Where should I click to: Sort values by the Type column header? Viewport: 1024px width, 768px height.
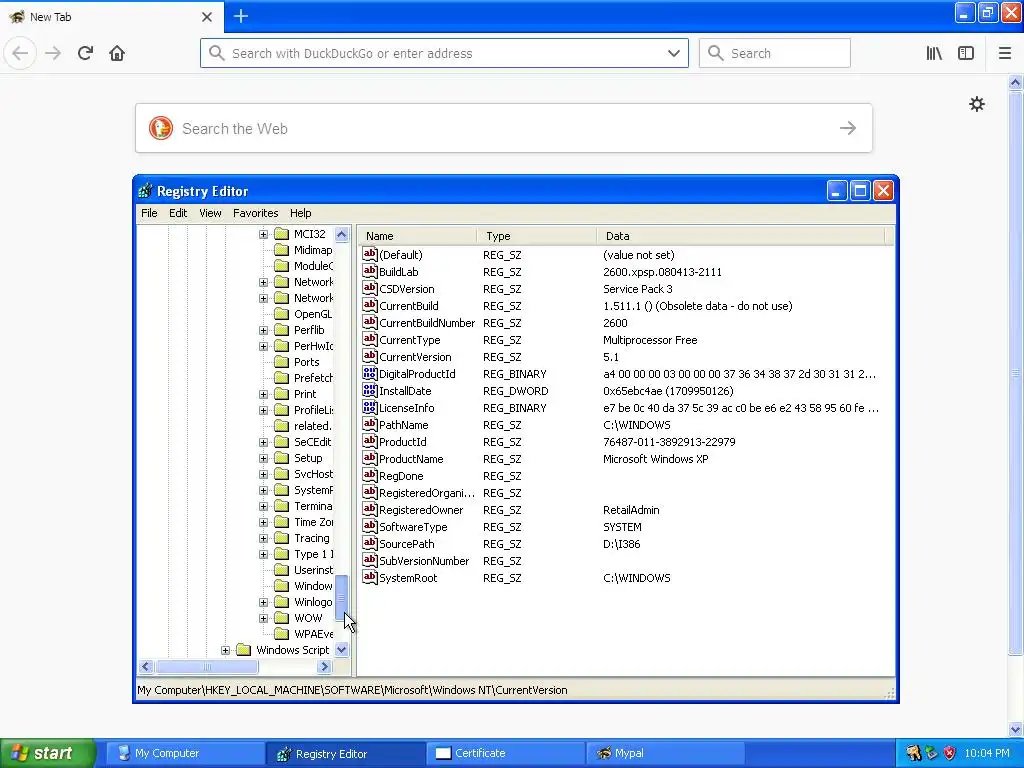tap(537, 236)
